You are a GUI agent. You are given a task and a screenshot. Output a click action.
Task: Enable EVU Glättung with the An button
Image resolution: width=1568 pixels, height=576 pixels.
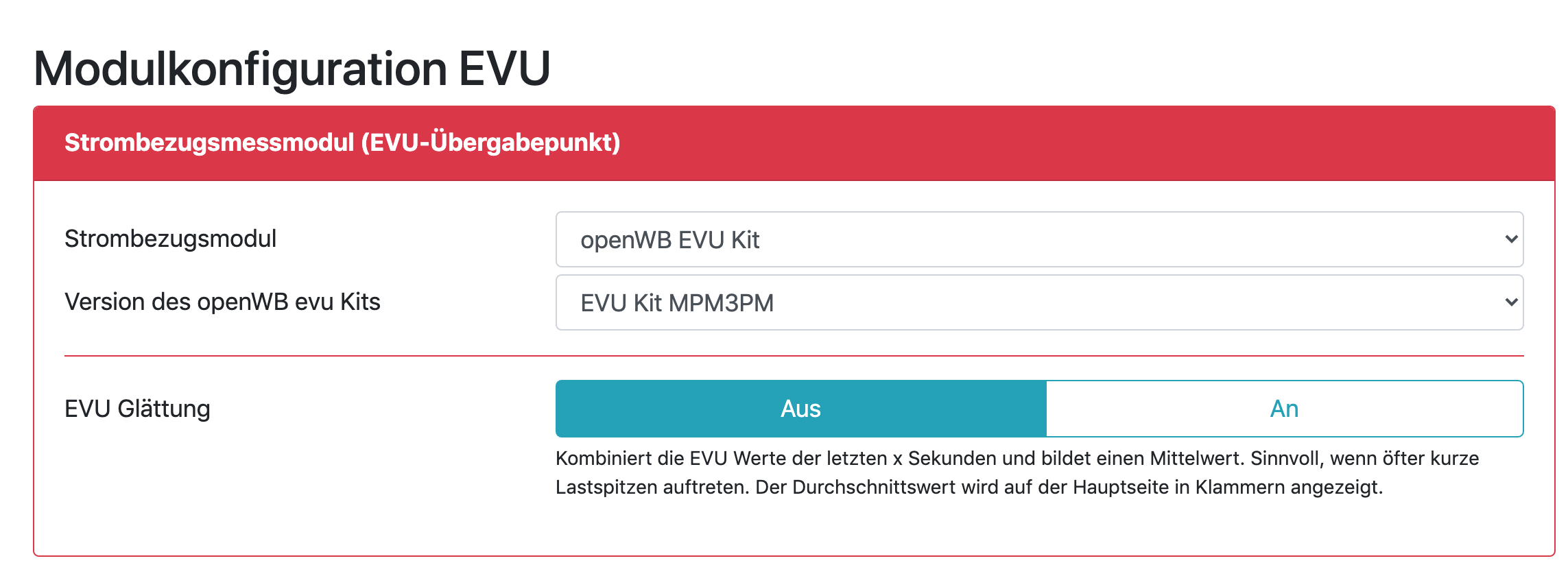[1284, 409]
